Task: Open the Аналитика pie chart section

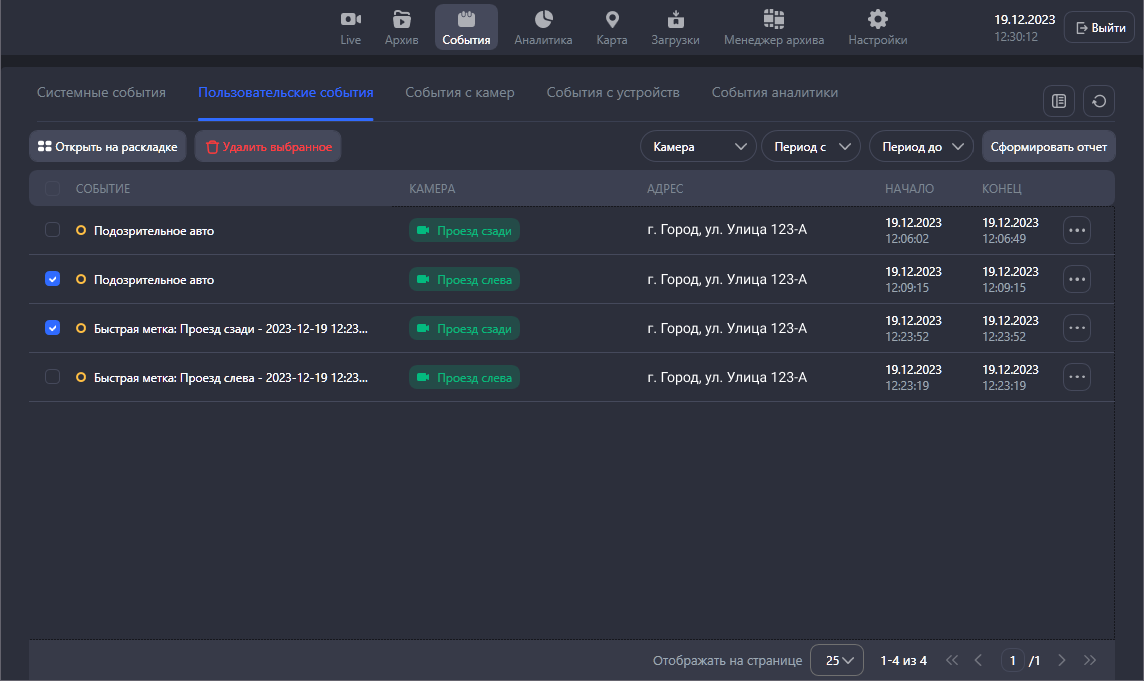Action: [543, 27]
